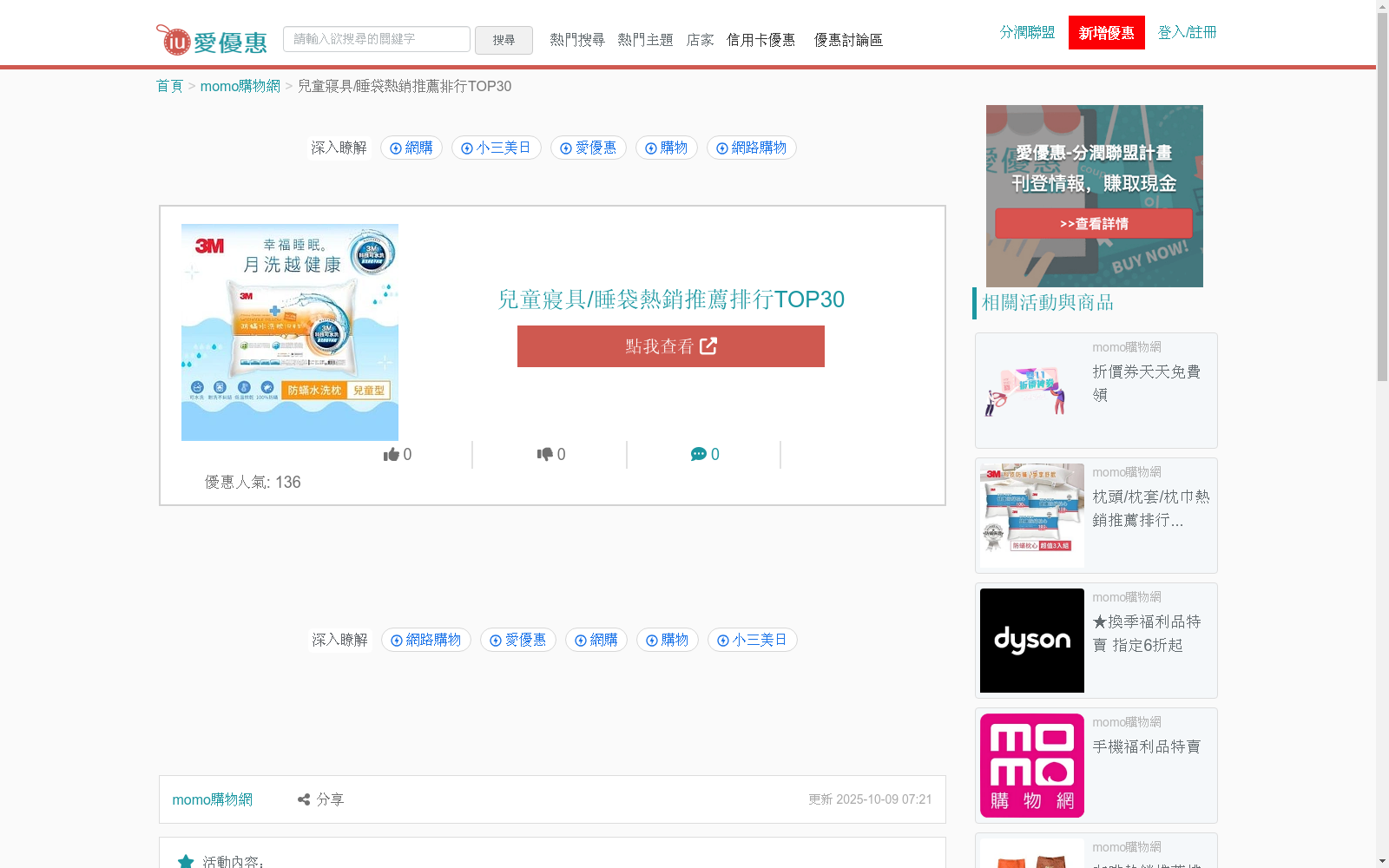The height and width of the screenshot is (868, 1389).
Task: Click the 更新 2025-10-09 07:21 timestamp
Action: coord(870,799)
